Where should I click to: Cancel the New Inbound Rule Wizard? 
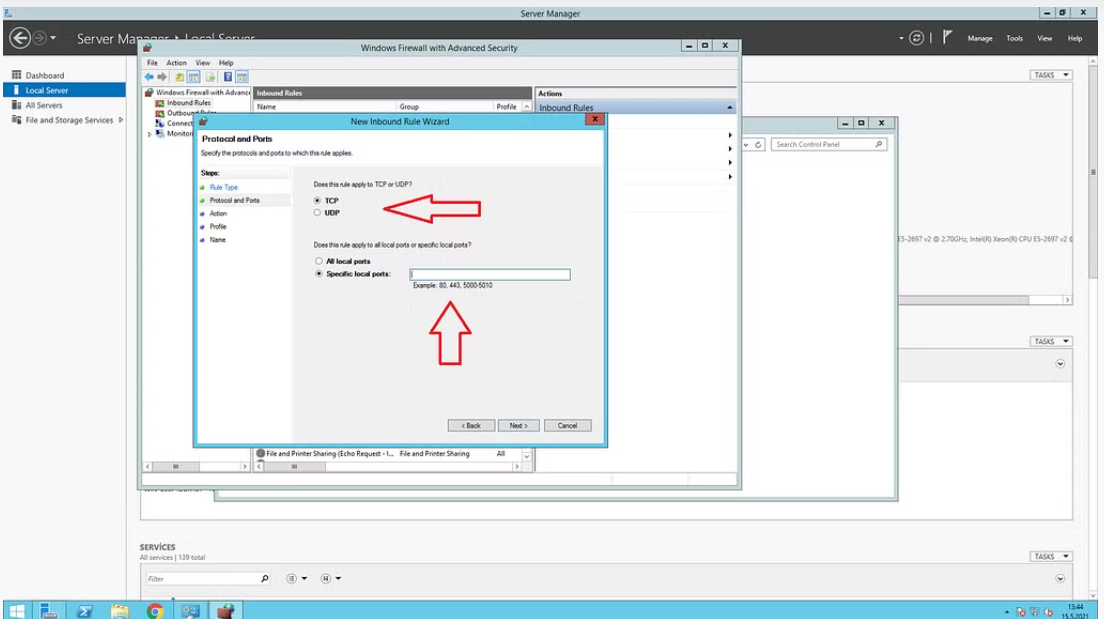point(567,425)
